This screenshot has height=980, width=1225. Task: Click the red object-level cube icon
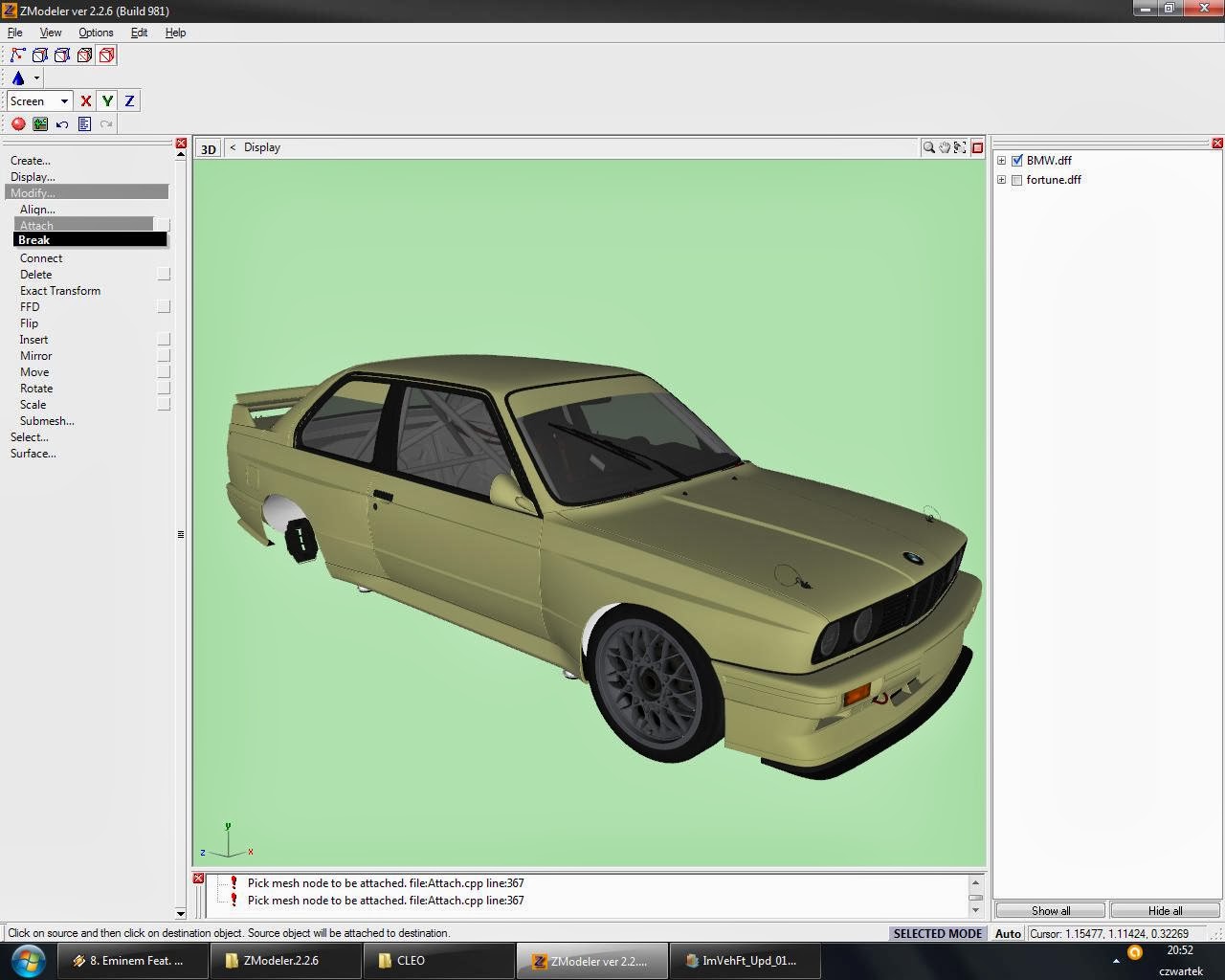106,56
